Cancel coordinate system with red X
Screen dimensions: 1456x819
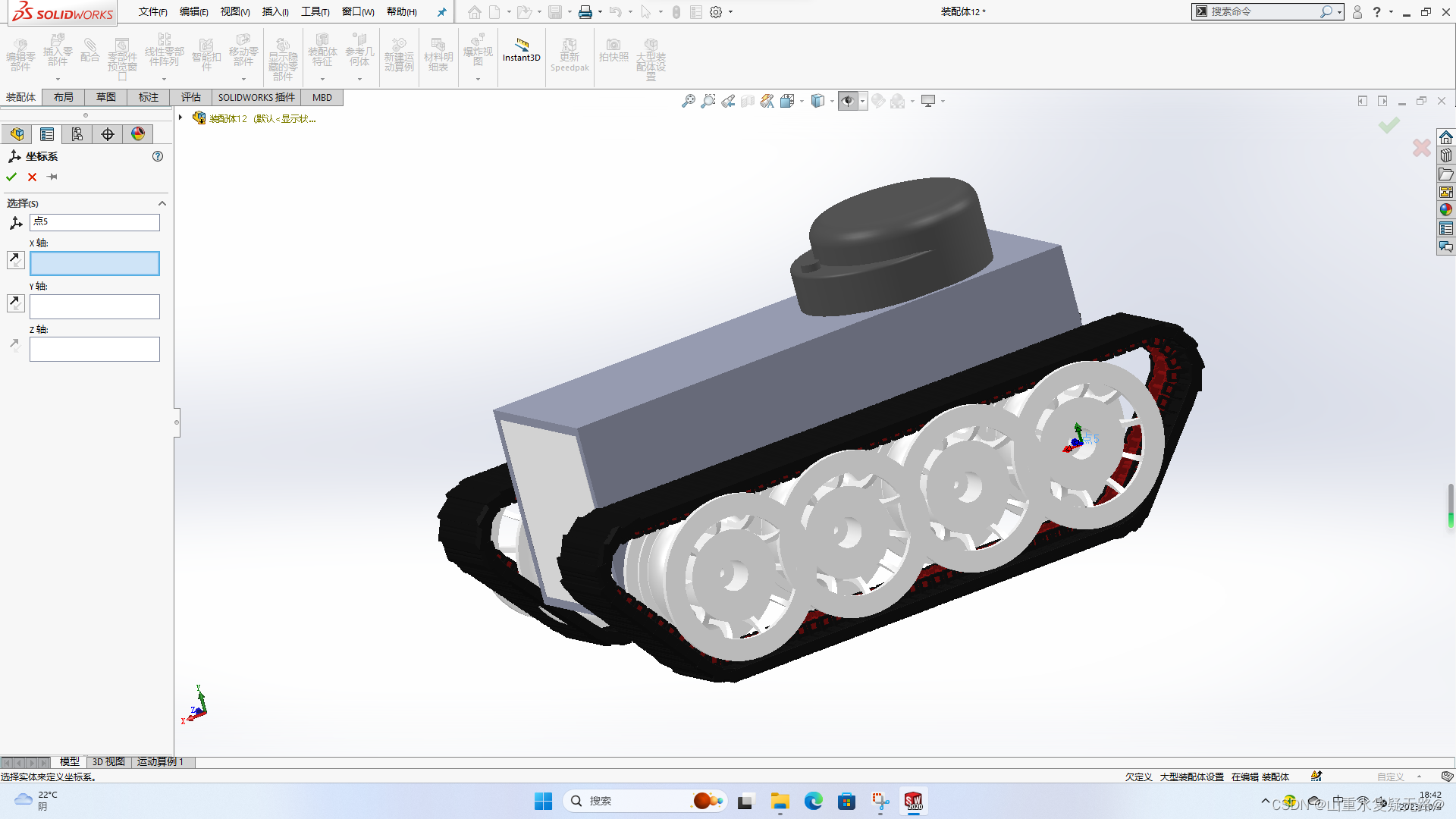click(32, 177)
